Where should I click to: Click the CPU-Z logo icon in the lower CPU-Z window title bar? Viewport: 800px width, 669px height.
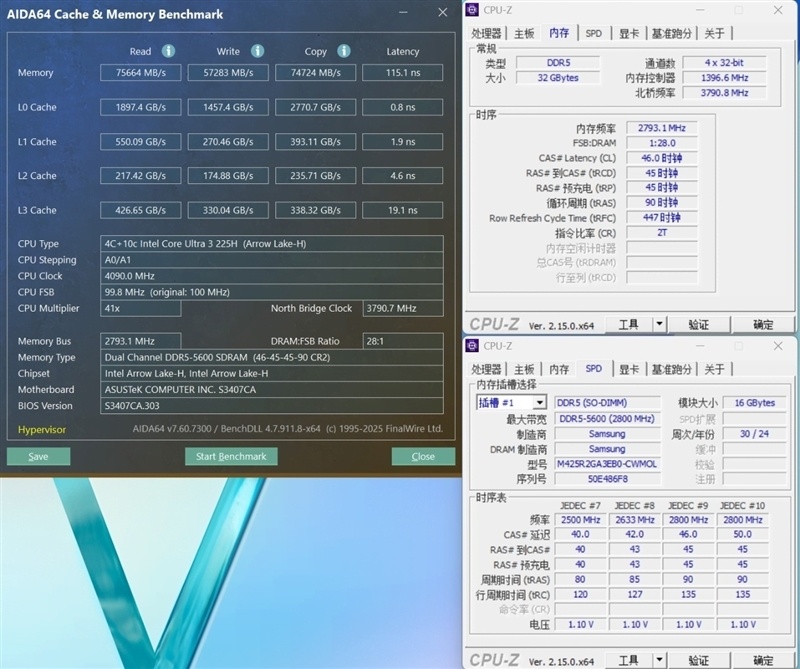click(x=473, y=346)
